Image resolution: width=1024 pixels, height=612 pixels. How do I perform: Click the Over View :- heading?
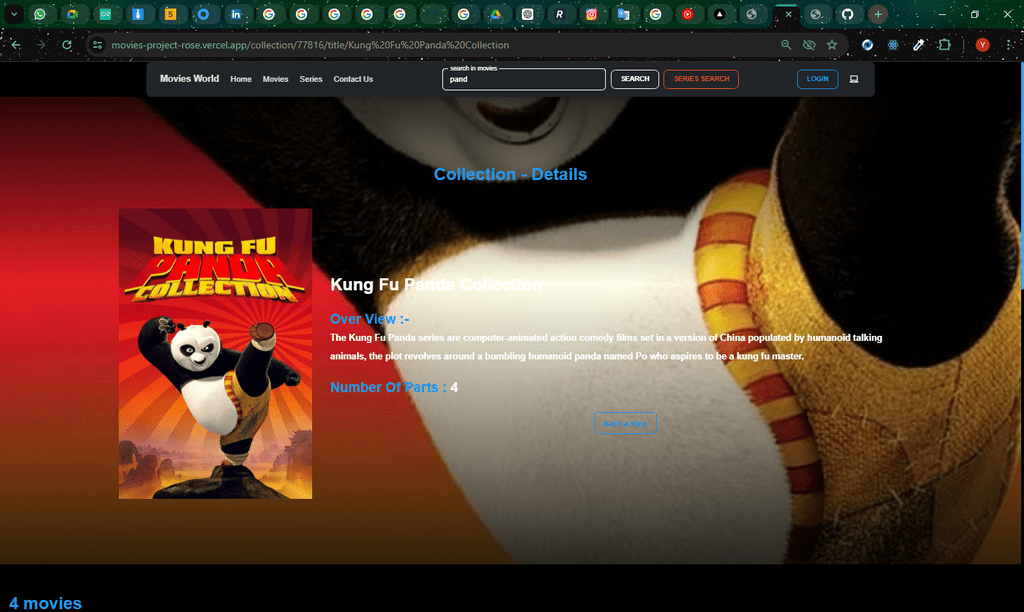pyautogui.click(x=370, y=319)
